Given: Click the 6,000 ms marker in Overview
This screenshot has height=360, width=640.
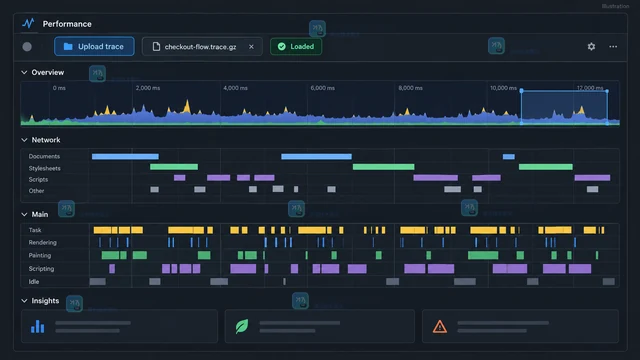Looking at the screenshot, I should point(322,88).
